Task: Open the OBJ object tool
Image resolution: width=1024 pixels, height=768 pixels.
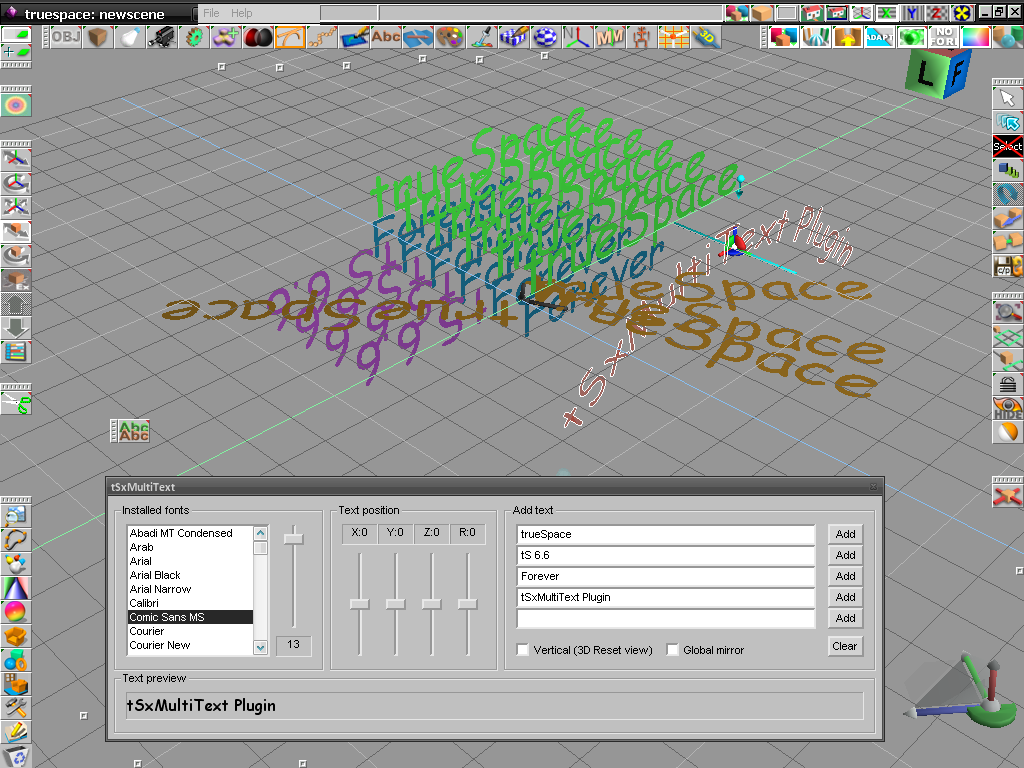Action: point(65,37)
